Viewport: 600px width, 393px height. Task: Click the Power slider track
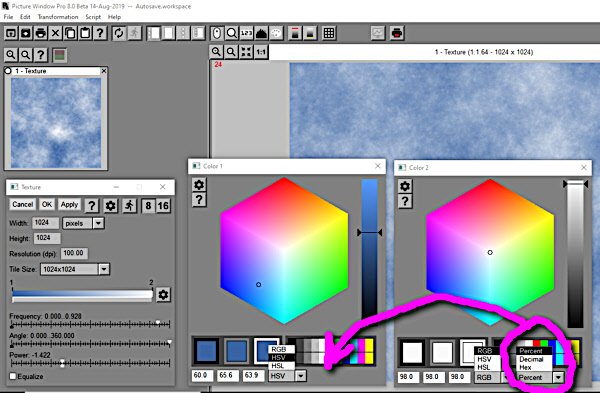[90, 362]
